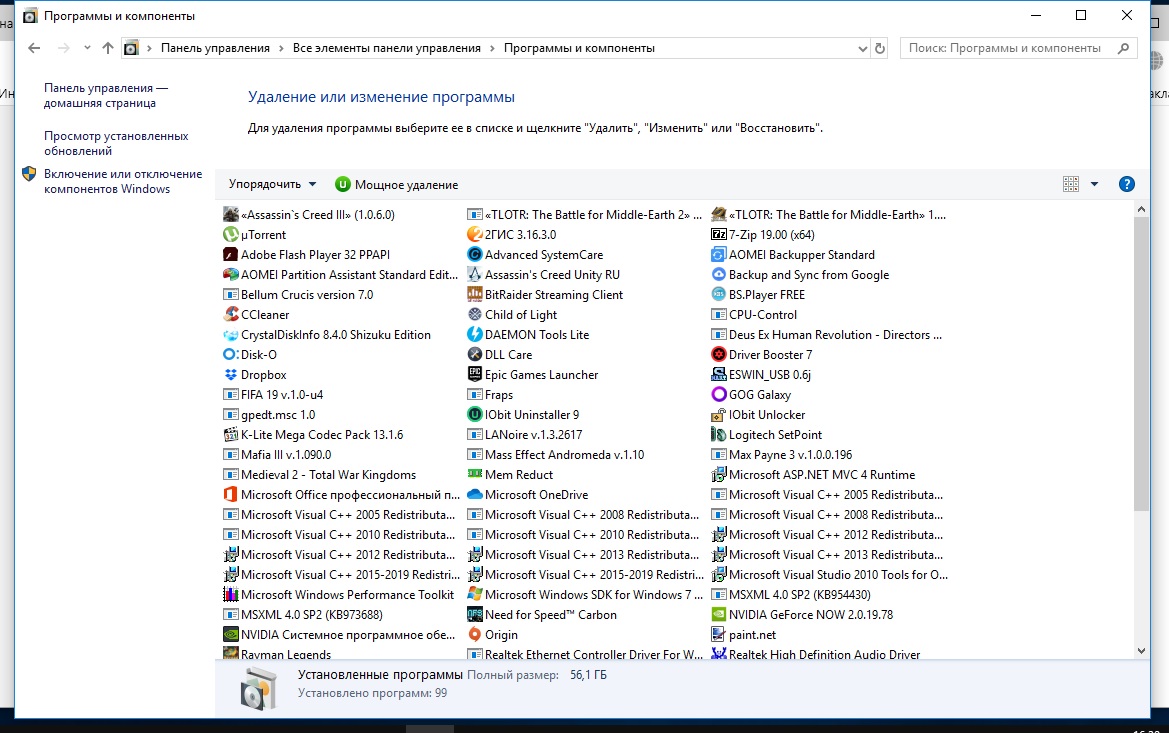
Task: Click the Origin icon
Action: click(x=474, y=635)
